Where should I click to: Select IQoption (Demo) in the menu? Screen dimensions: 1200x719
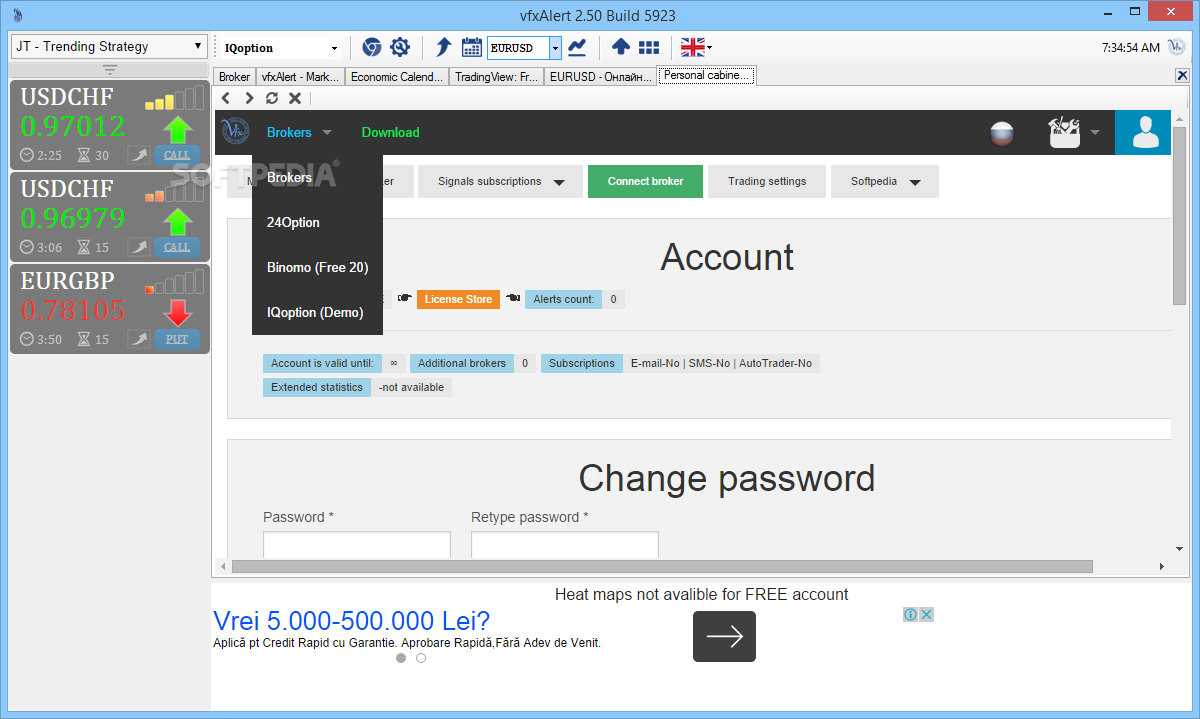317,312
